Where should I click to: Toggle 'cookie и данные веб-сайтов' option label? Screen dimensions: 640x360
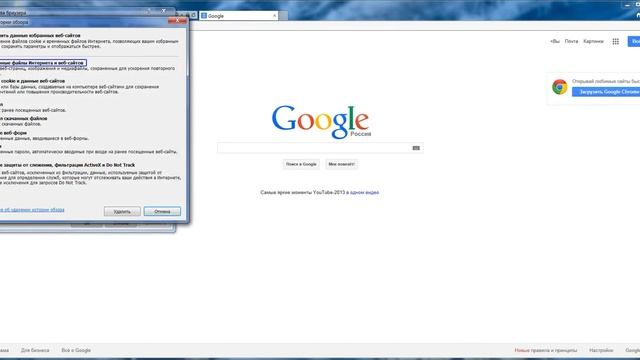pyautogui.click(x=33, y=81)
